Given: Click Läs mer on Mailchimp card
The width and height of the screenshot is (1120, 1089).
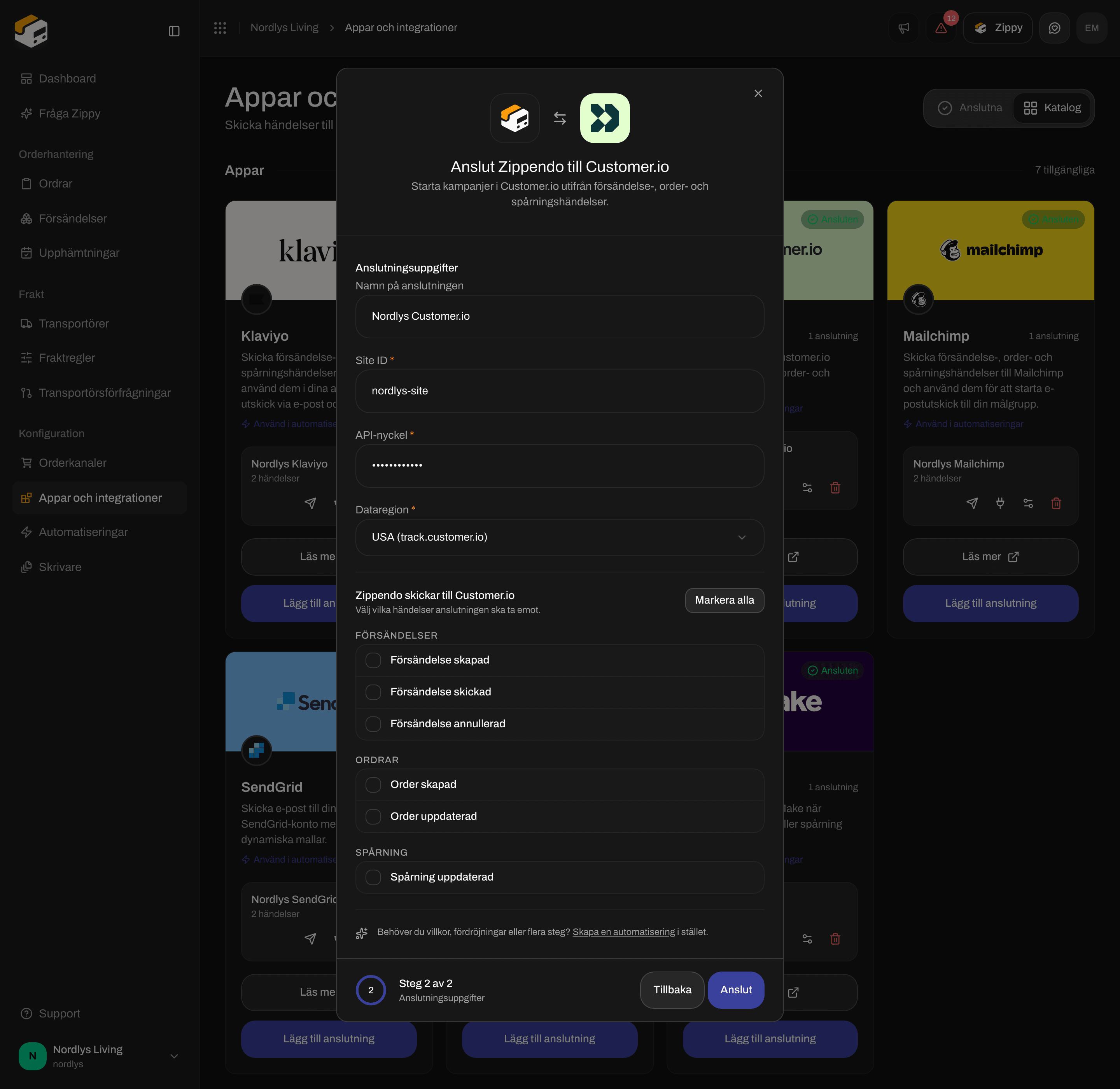Looking at the screenshot, I should click(x=990, y=557).
